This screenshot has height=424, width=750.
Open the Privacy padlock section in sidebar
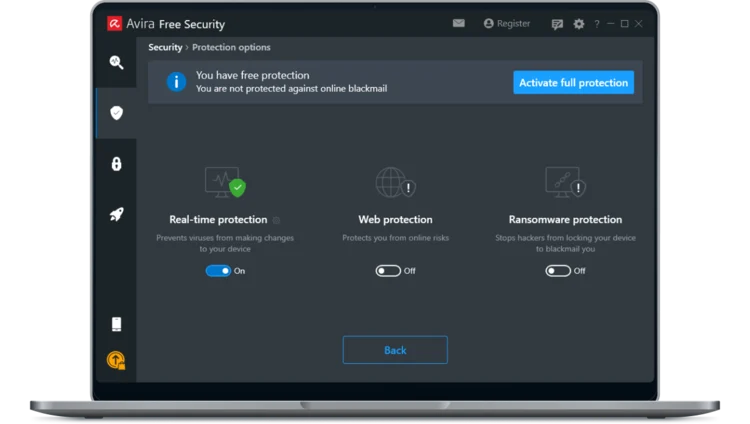[x=116, y=164]
